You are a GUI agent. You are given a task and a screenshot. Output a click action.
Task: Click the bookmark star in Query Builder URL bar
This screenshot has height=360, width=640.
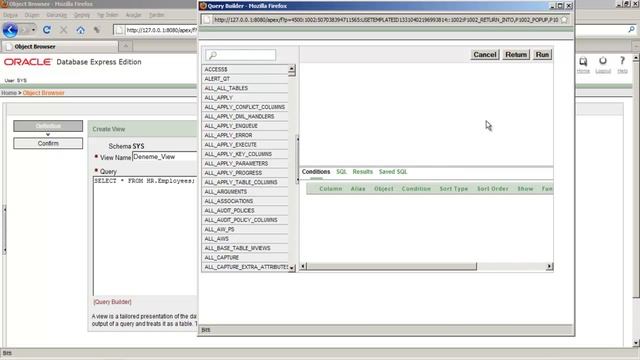pos(564,20)
